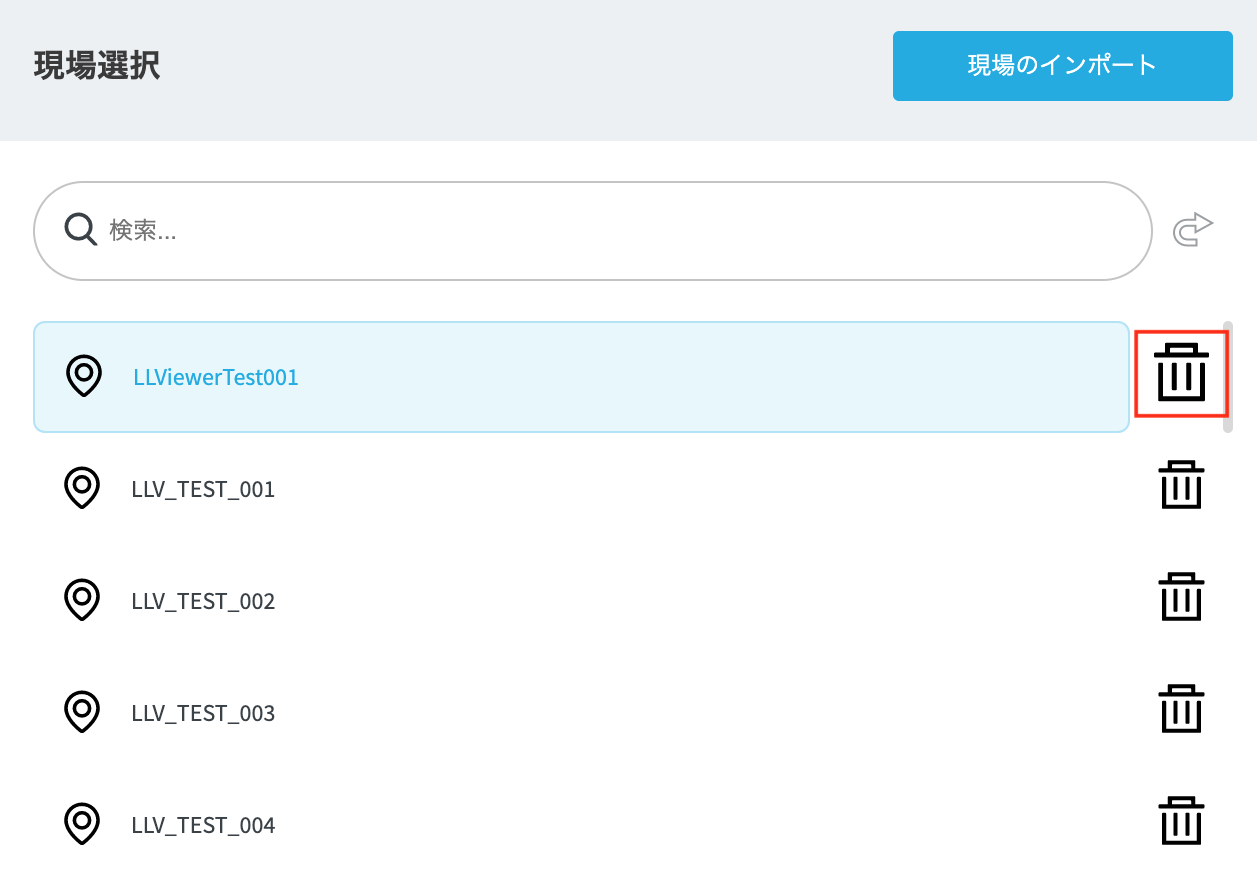Click the magnifying glass search icon

click(x=81, y=230)
